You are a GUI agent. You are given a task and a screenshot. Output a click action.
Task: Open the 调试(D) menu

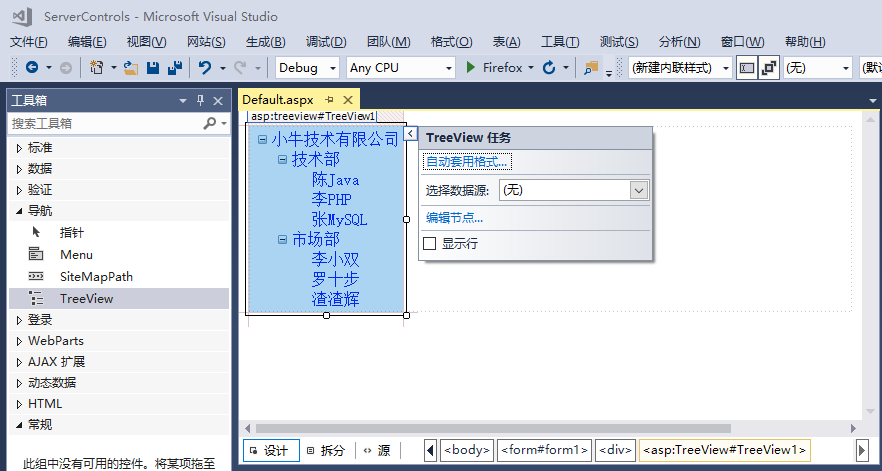(x=325, y=41)
